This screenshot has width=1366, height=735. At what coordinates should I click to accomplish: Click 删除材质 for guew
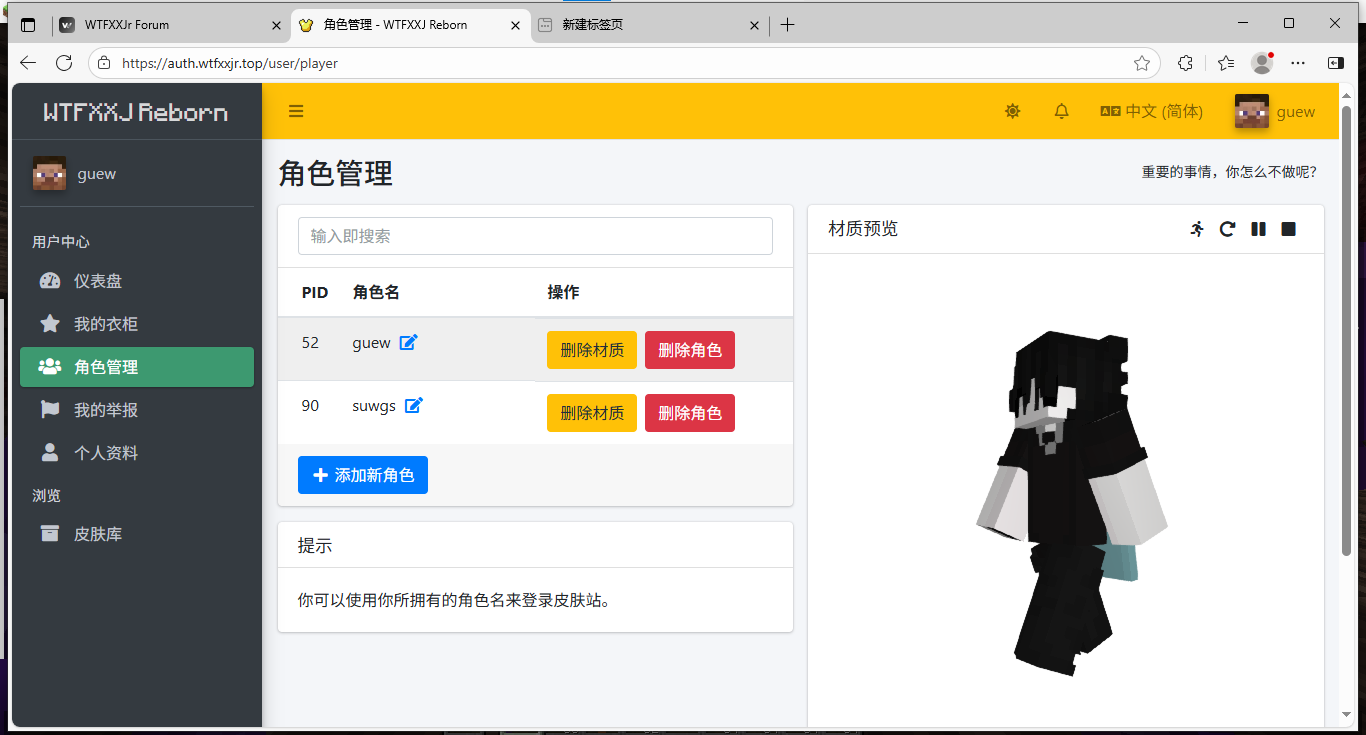point(592,350)
